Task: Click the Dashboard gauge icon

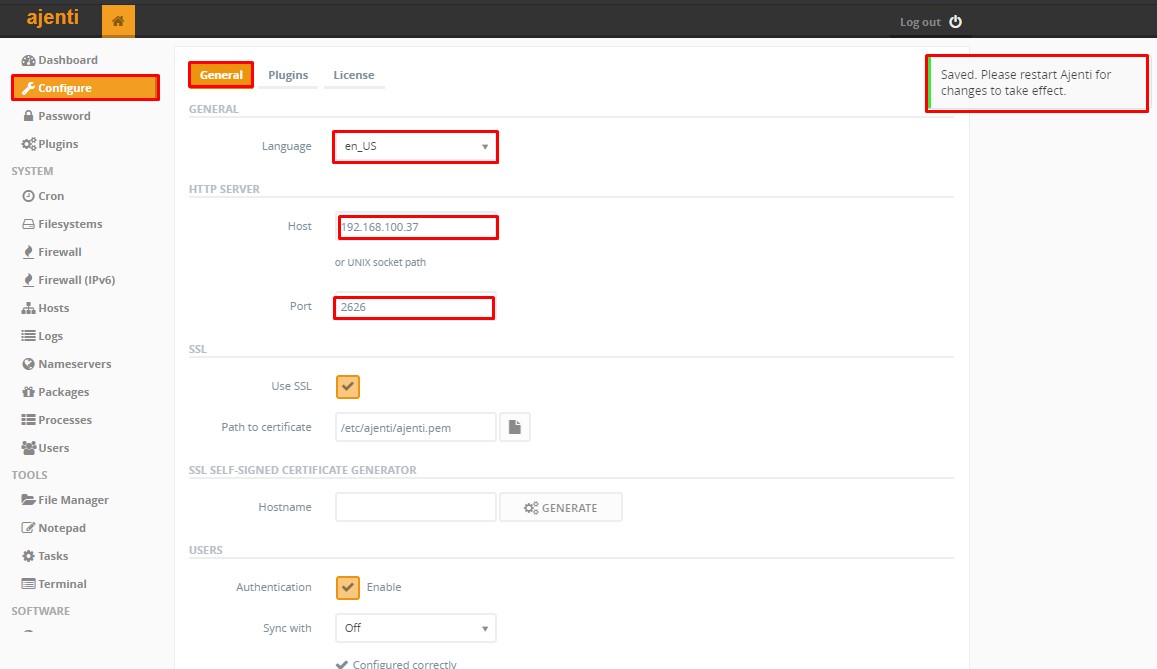Action: click(28, 60)
